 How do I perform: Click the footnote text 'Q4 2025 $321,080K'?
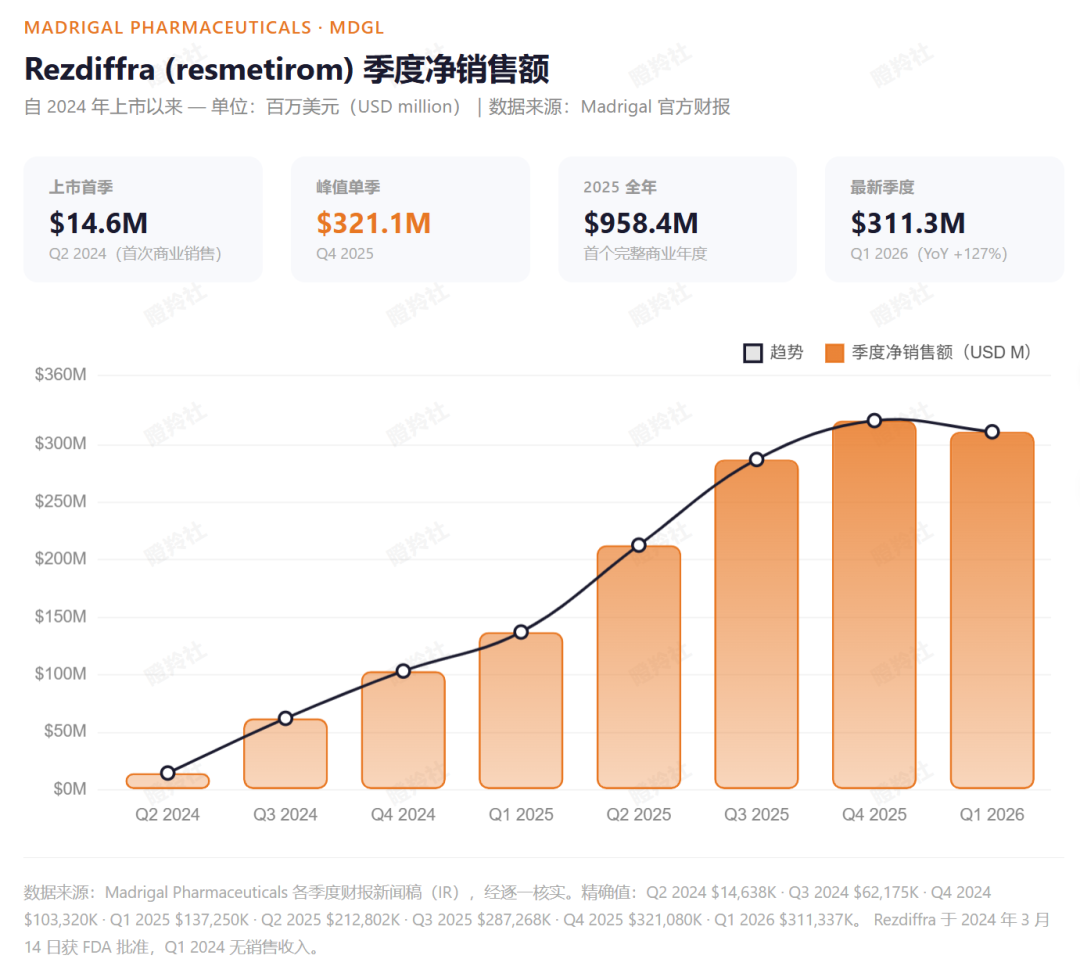632,921
